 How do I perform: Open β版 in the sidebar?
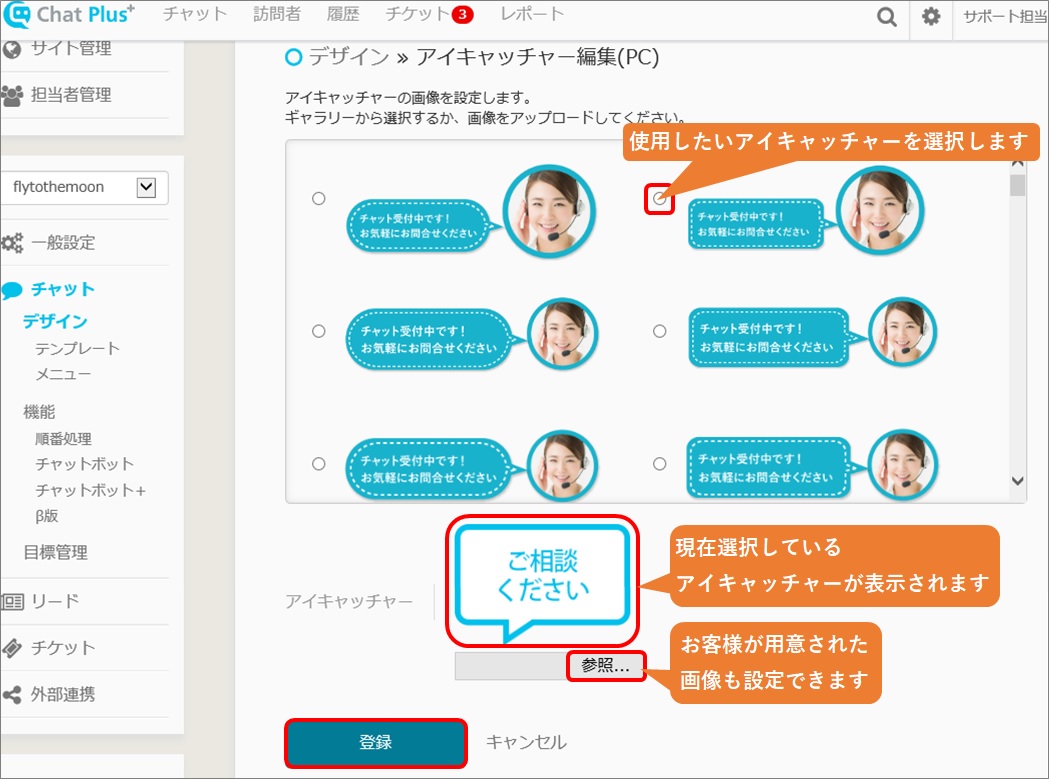47,516
